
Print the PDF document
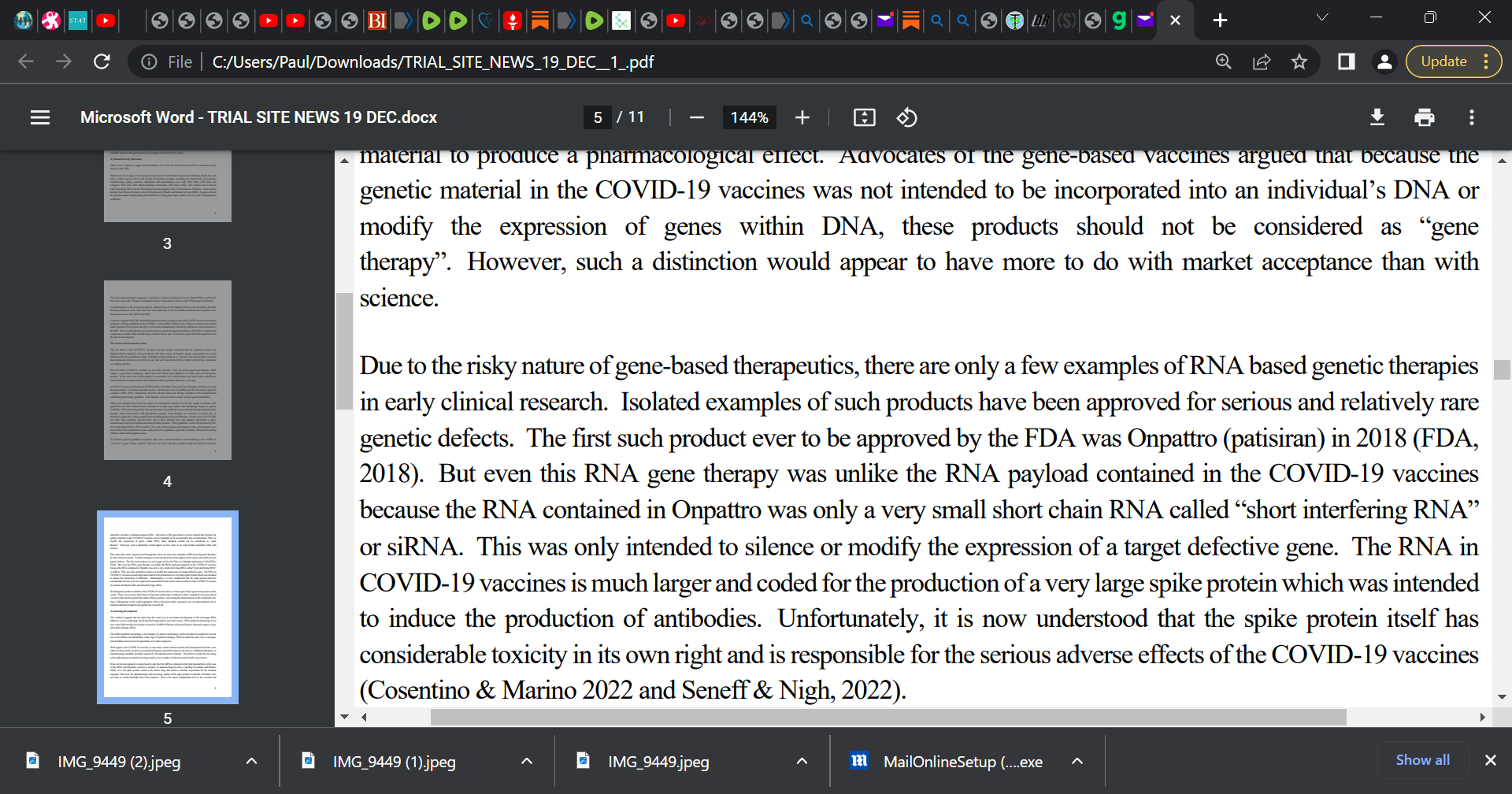click(1424, 117)
